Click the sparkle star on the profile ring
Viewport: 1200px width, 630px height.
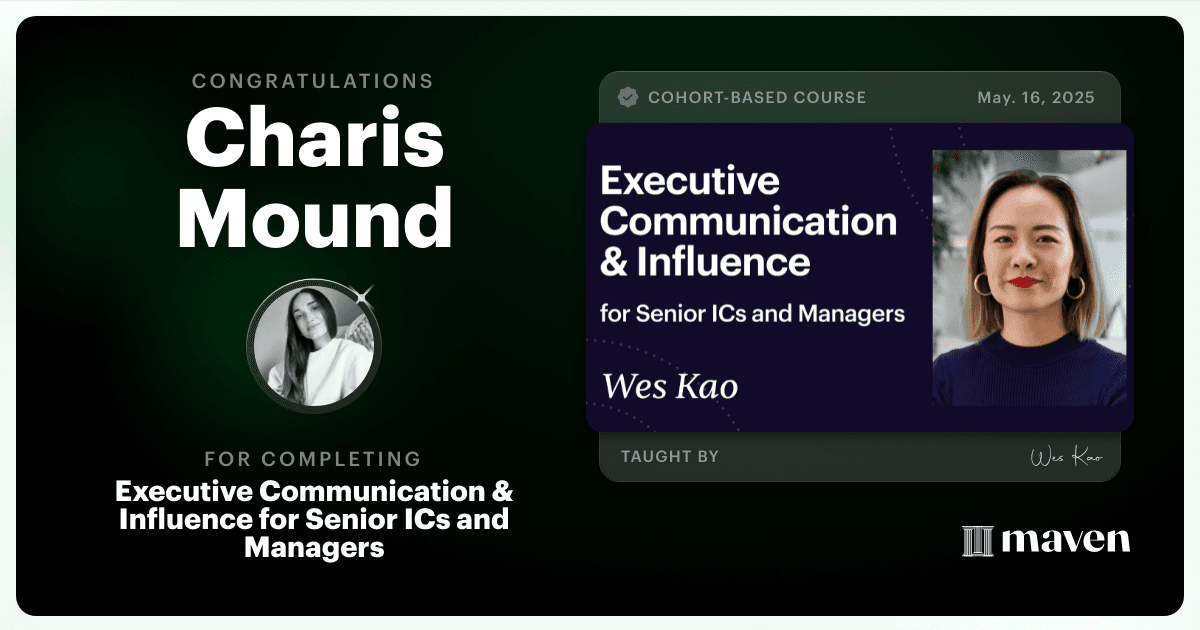click(364, 293)
